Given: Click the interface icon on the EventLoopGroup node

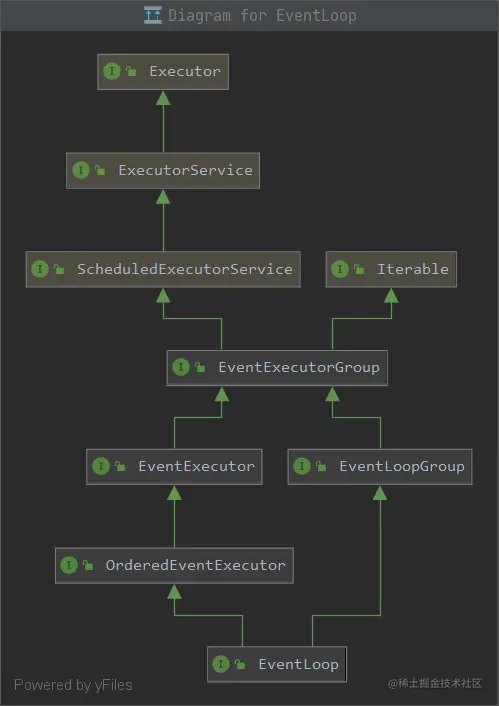Looking at the screenshot, I should pos(302,466).
